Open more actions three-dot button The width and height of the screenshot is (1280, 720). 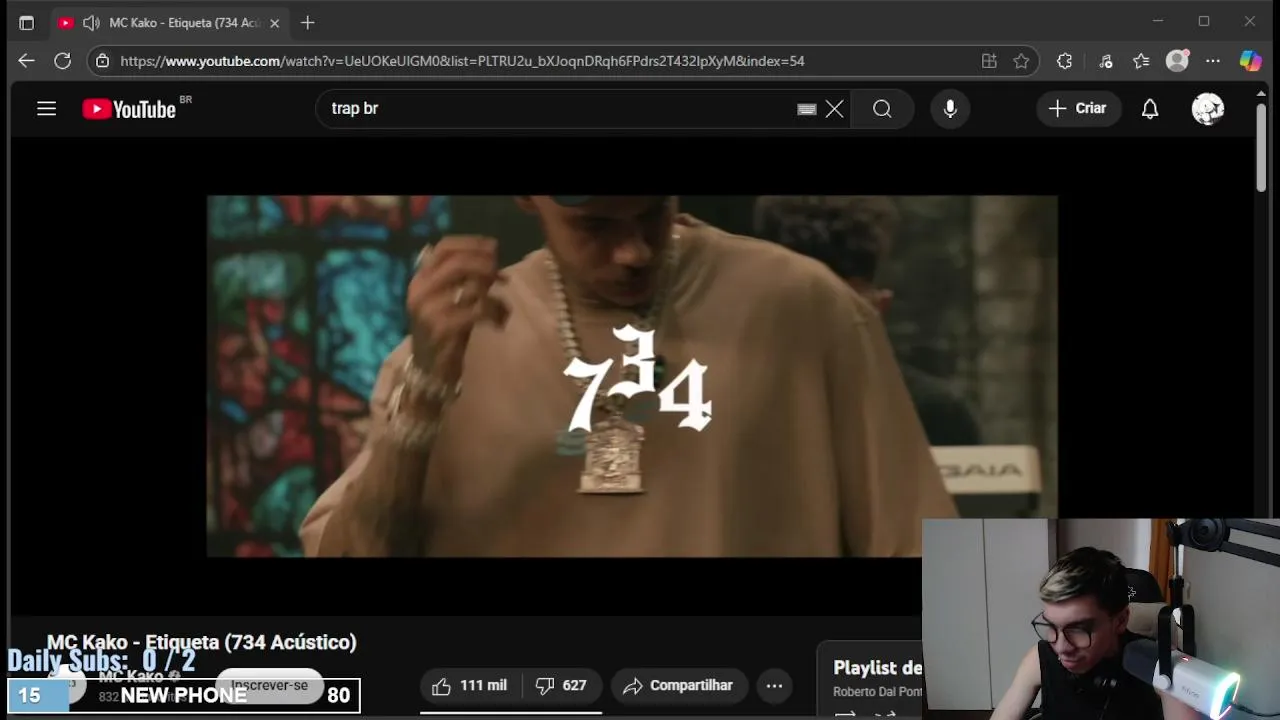pyautogui.click(x=774, y=685)
